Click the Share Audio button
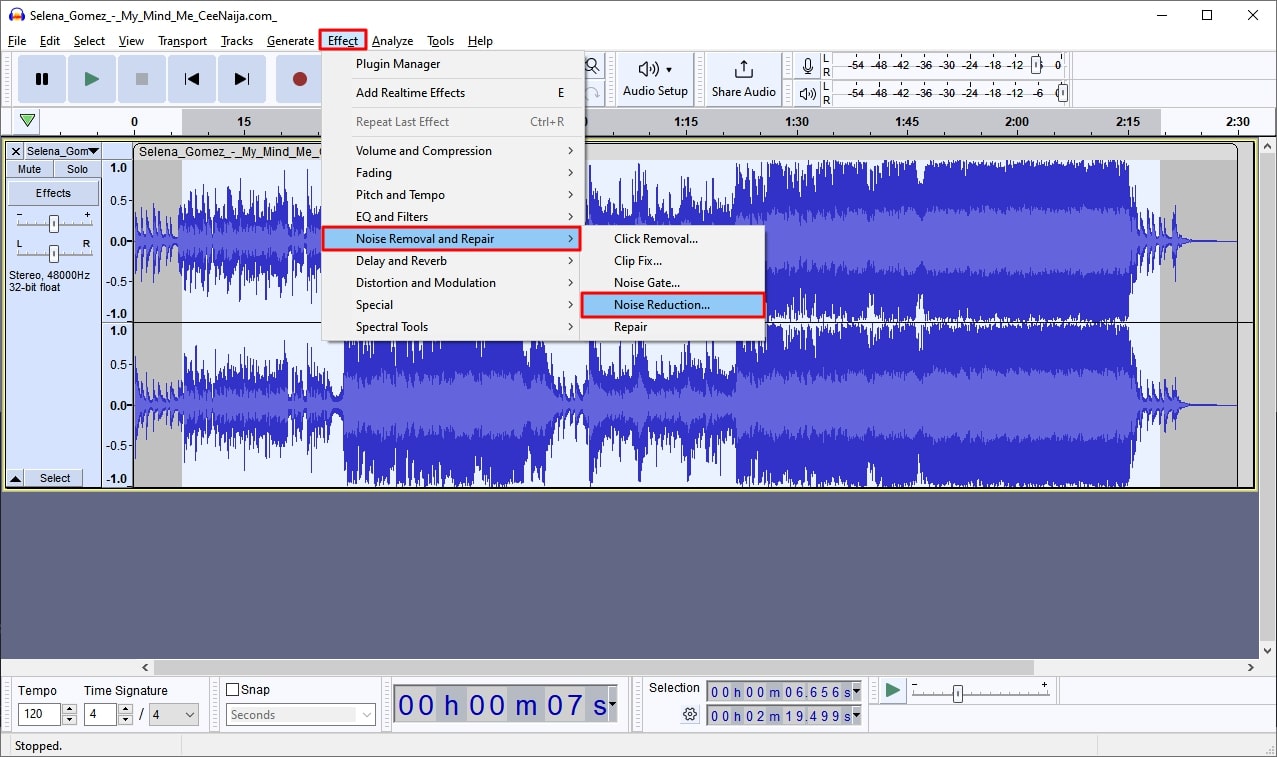 point(743,79)
